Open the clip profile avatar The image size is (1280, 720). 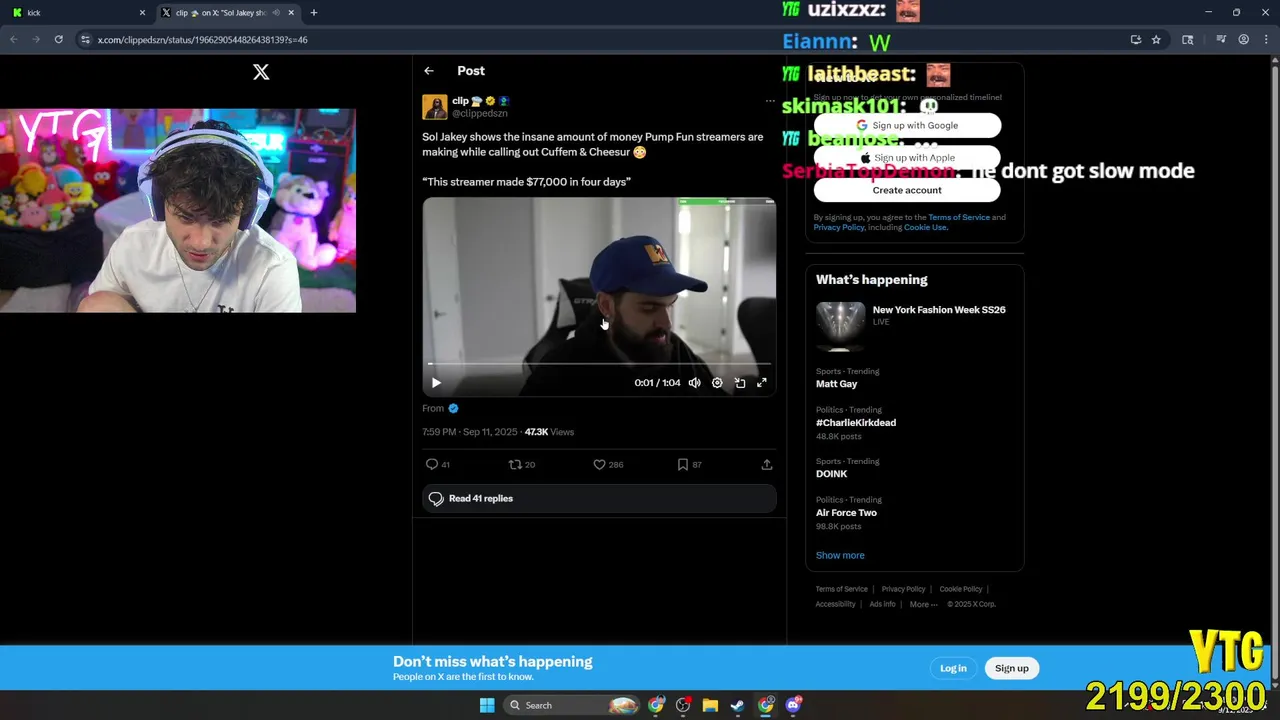(x=434, y=107)
